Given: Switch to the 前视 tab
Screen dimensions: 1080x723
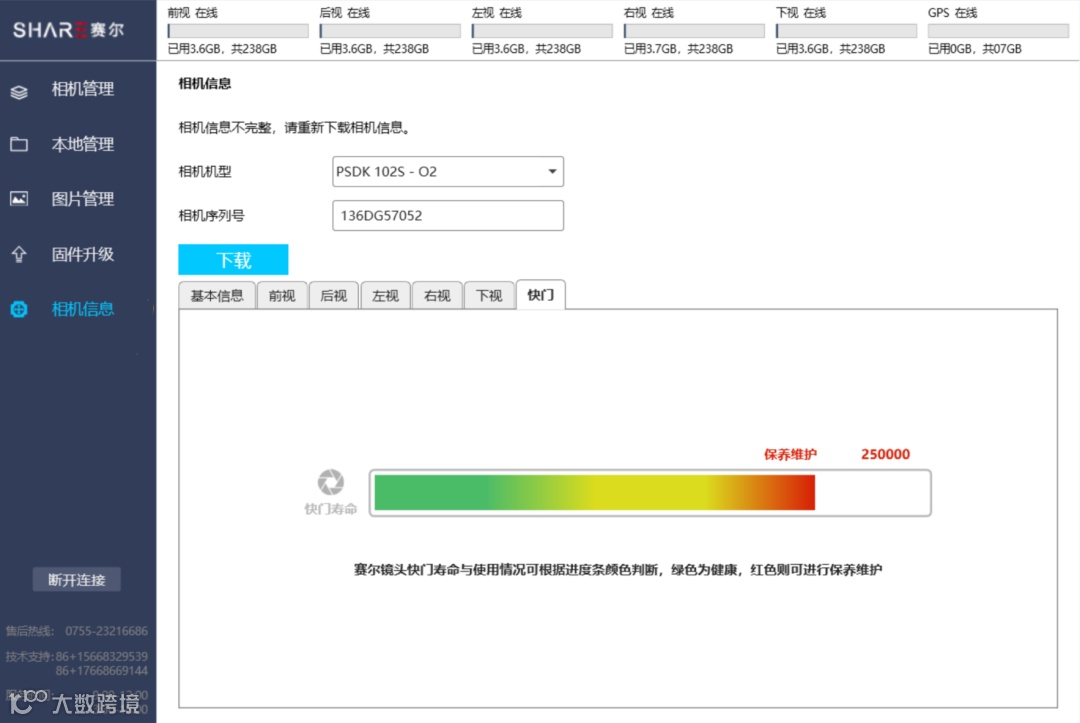Looking at the screenshot, I should point(282,295).
